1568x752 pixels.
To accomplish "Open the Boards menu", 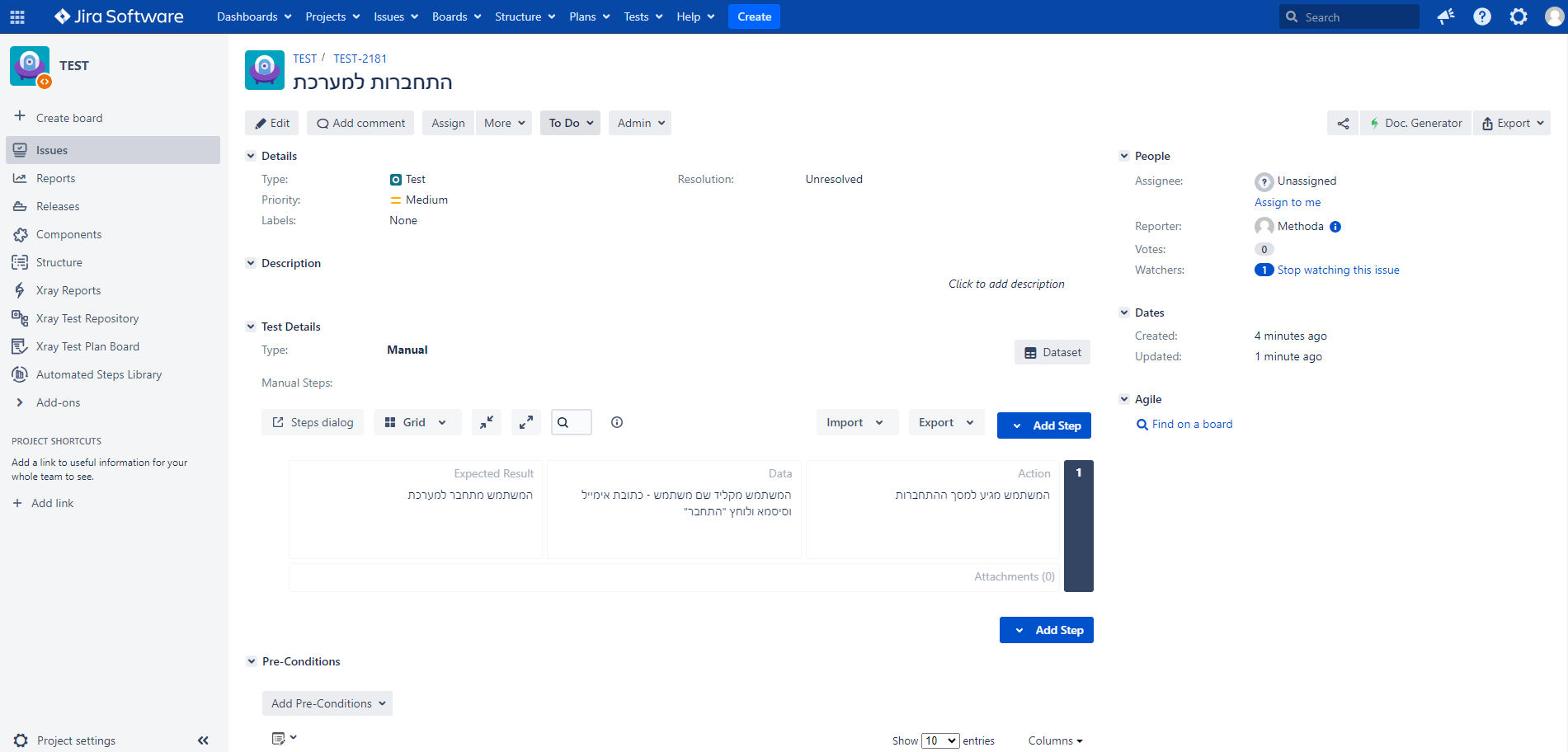I will [x=457, y=16].
